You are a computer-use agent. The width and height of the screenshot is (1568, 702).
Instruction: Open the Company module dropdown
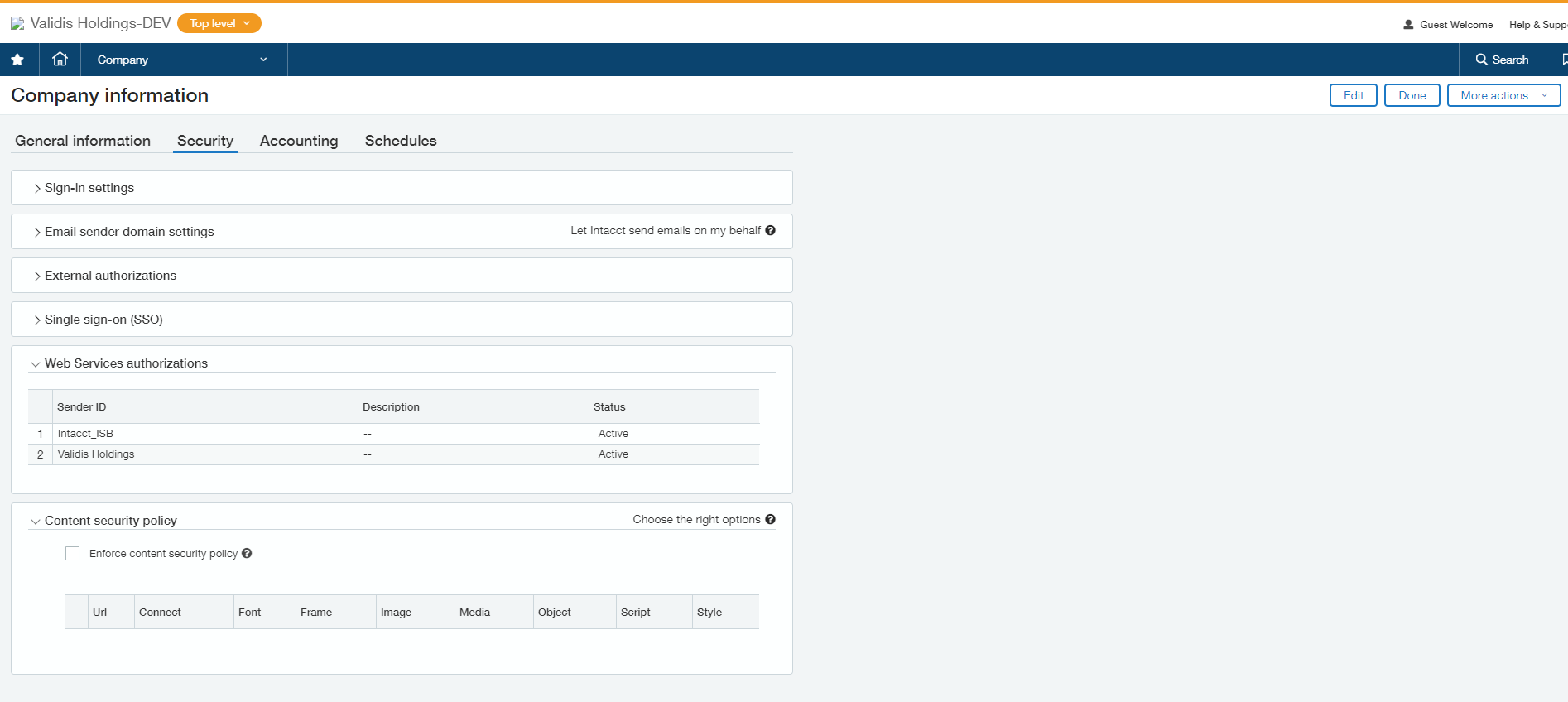click(183, 60)
